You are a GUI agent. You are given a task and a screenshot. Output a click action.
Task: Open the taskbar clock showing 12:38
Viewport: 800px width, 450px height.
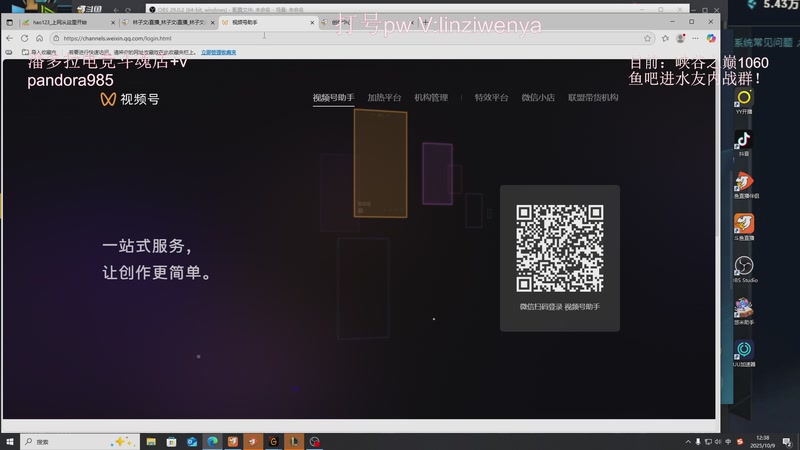tap(762, 442)
